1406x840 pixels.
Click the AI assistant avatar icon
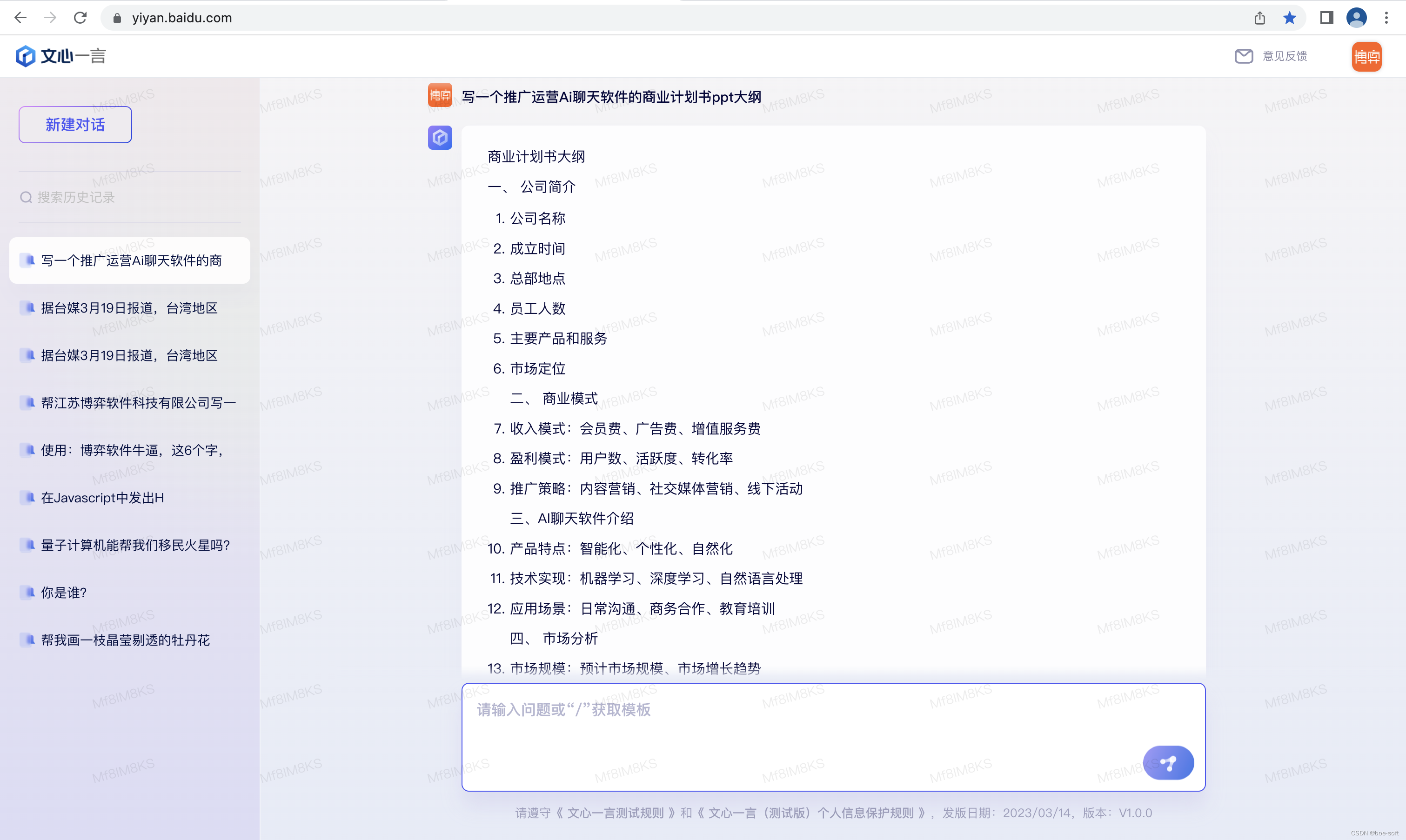pyautogui.click(x=440, y=138)
